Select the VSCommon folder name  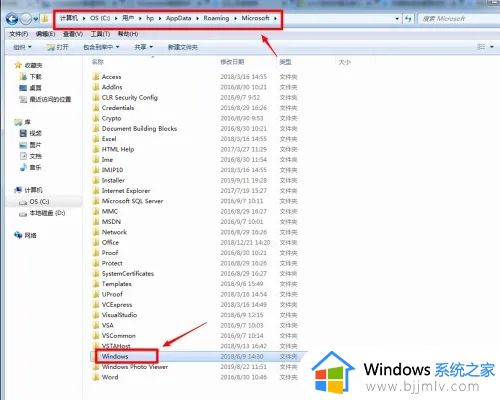coord(119,336)
